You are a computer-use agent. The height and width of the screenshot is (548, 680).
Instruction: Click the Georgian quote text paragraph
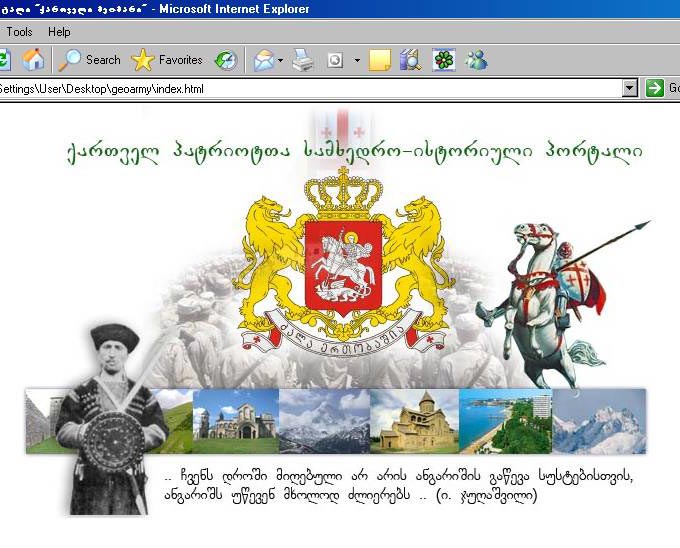399,486
